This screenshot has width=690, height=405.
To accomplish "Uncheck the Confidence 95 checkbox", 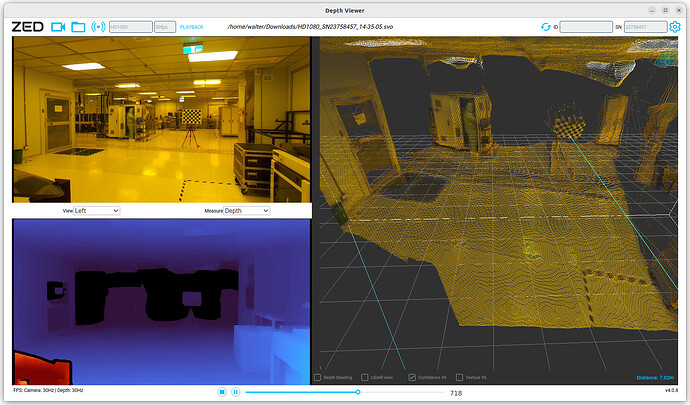I will click(x=412, y=377).
